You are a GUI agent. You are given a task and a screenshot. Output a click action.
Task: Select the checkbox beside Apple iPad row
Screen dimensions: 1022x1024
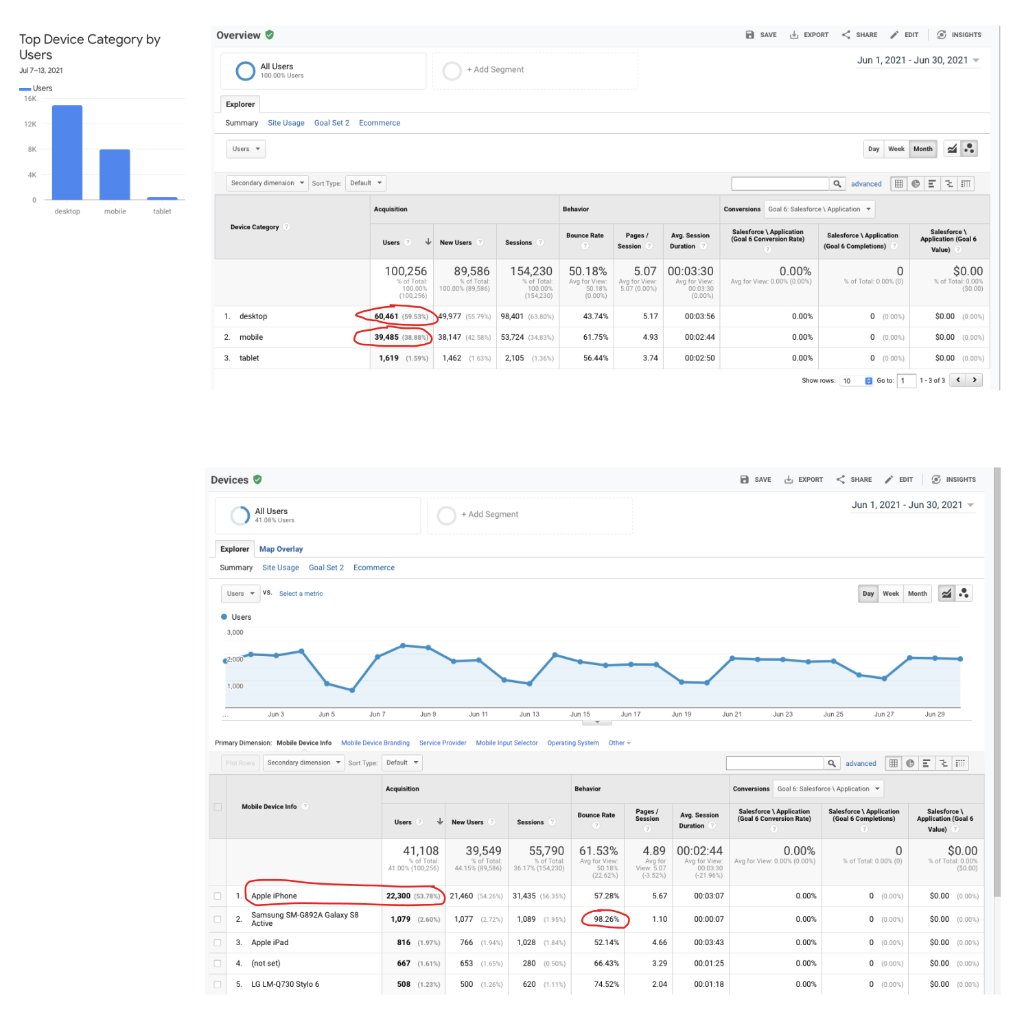217,942
